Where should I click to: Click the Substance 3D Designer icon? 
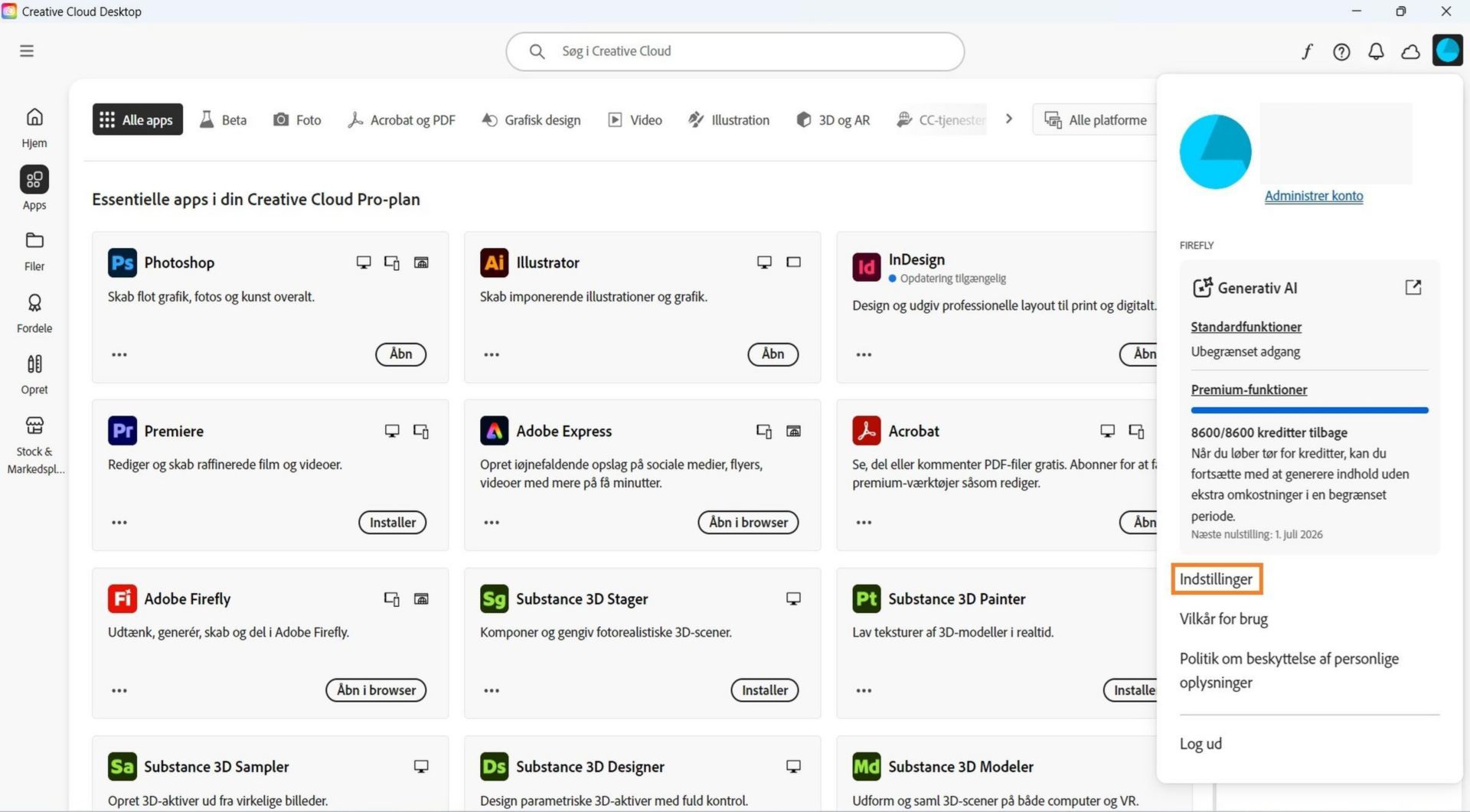coord(495,766)
